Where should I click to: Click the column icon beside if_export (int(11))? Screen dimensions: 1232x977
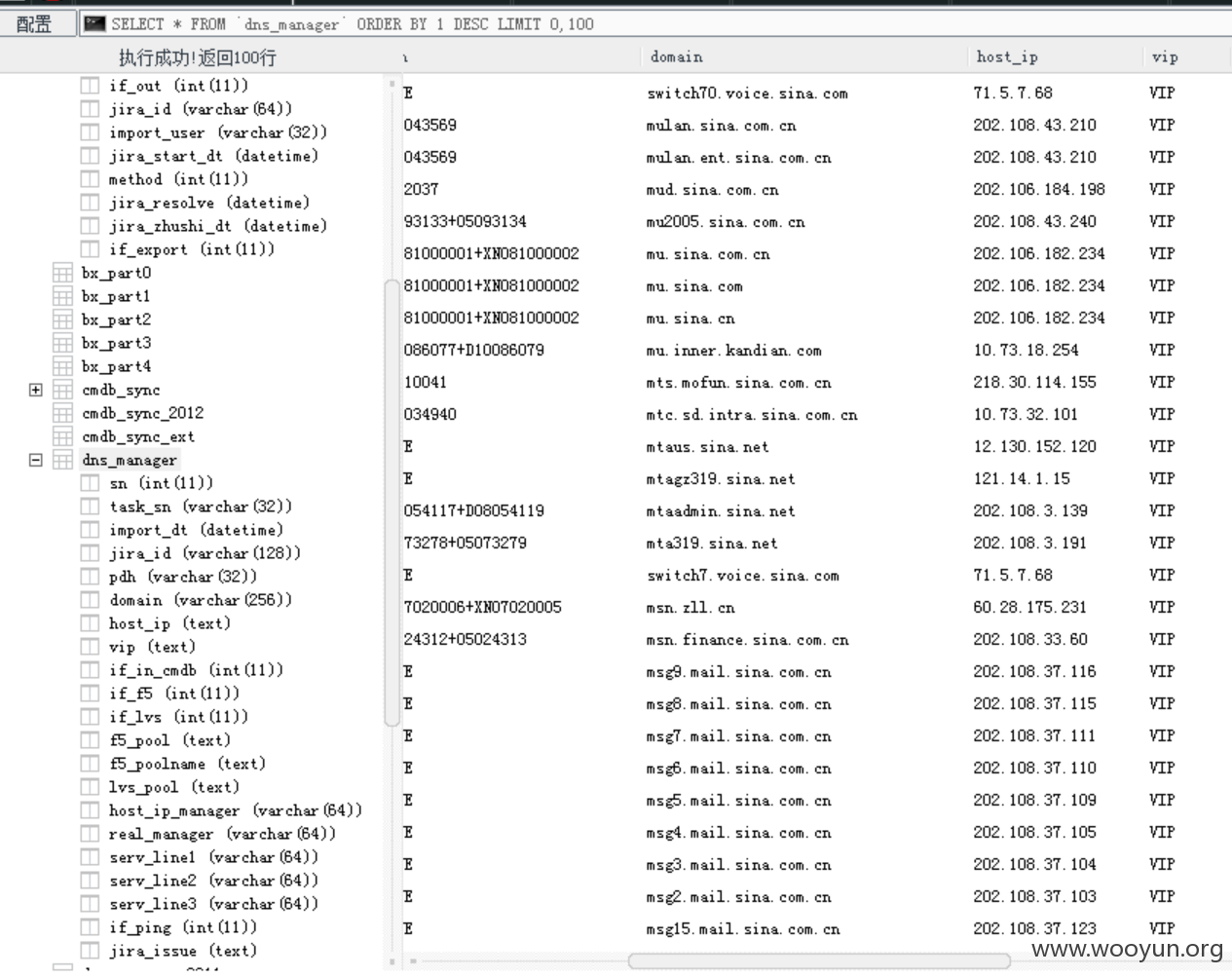pos(90,249)
